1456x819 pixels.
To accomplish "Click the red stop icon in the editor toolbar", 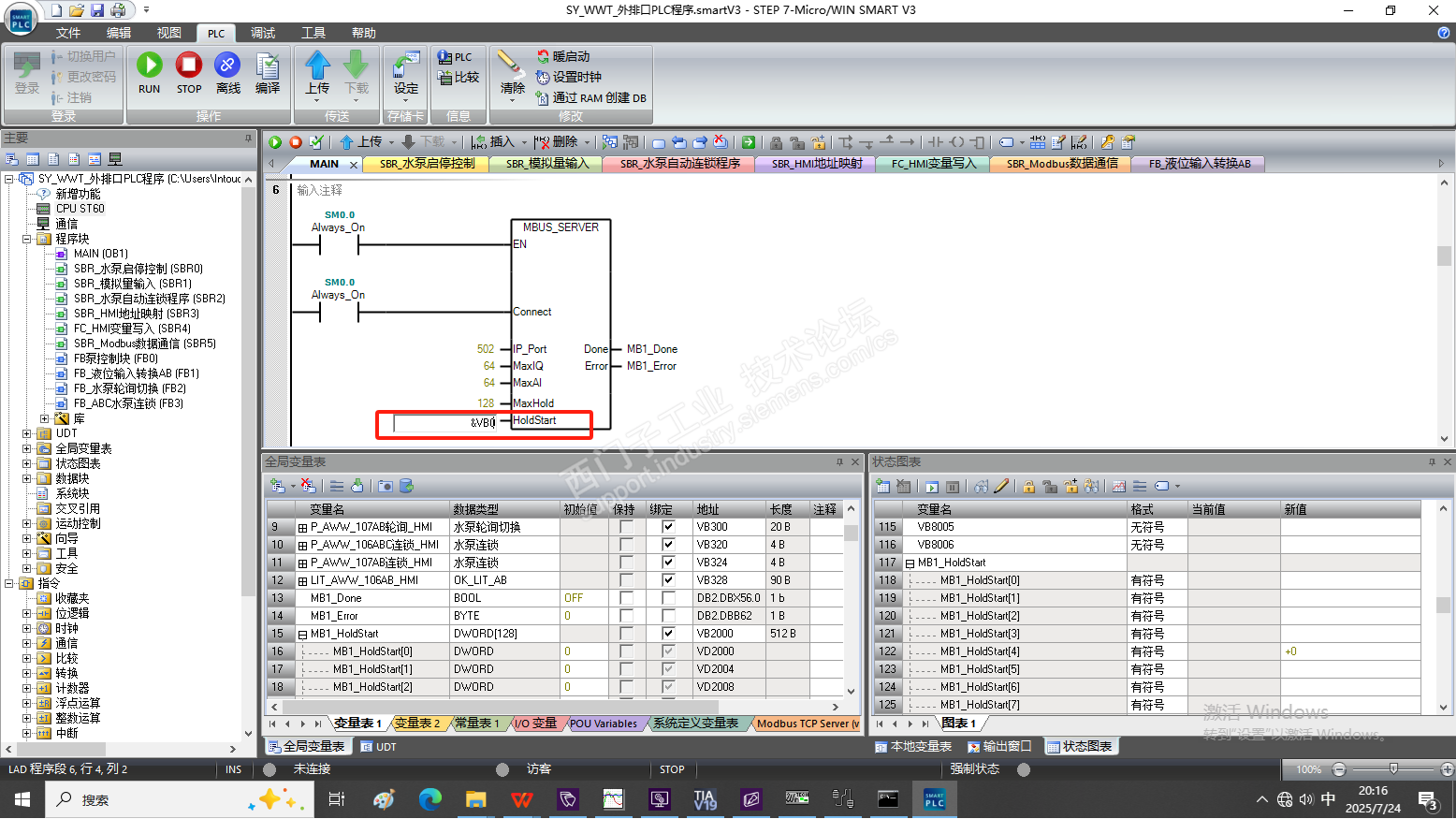I will [x=296, y=142].
